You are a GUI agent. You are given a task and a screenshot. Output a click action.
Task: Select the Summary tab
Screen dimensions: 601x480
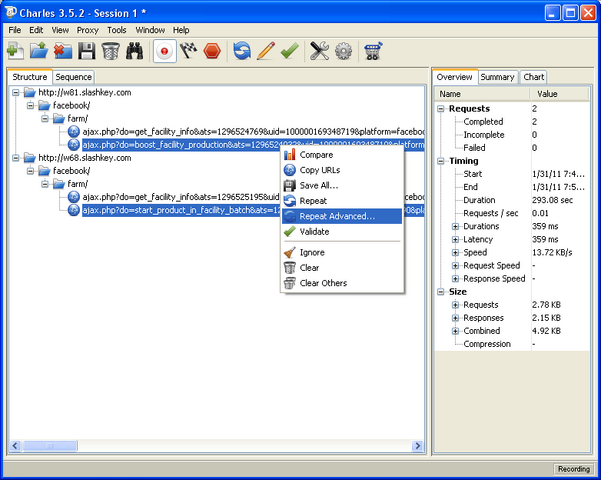click(x=498, y=77)
